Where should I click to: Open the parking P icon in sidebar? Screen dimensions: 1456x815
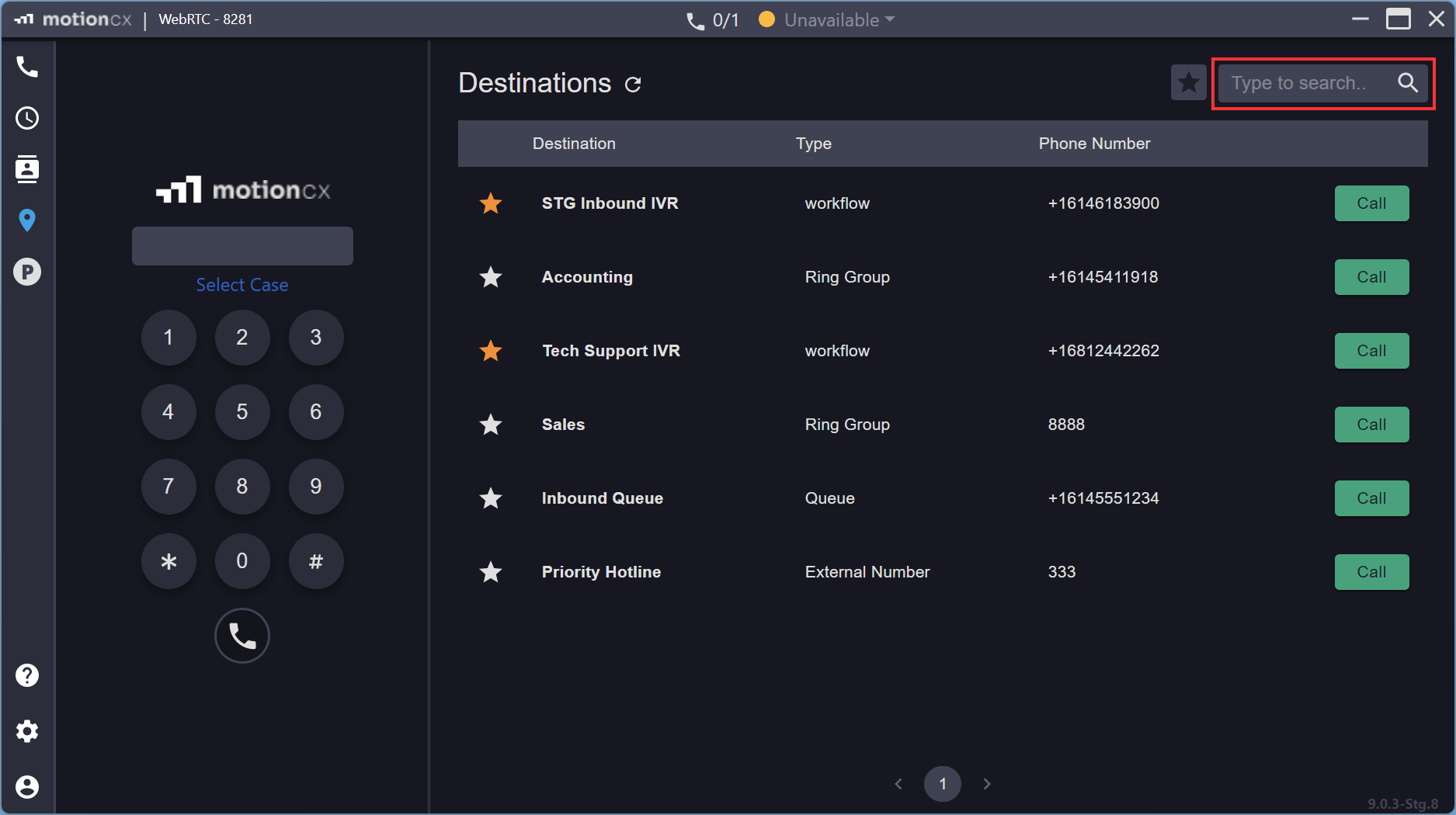27,272
